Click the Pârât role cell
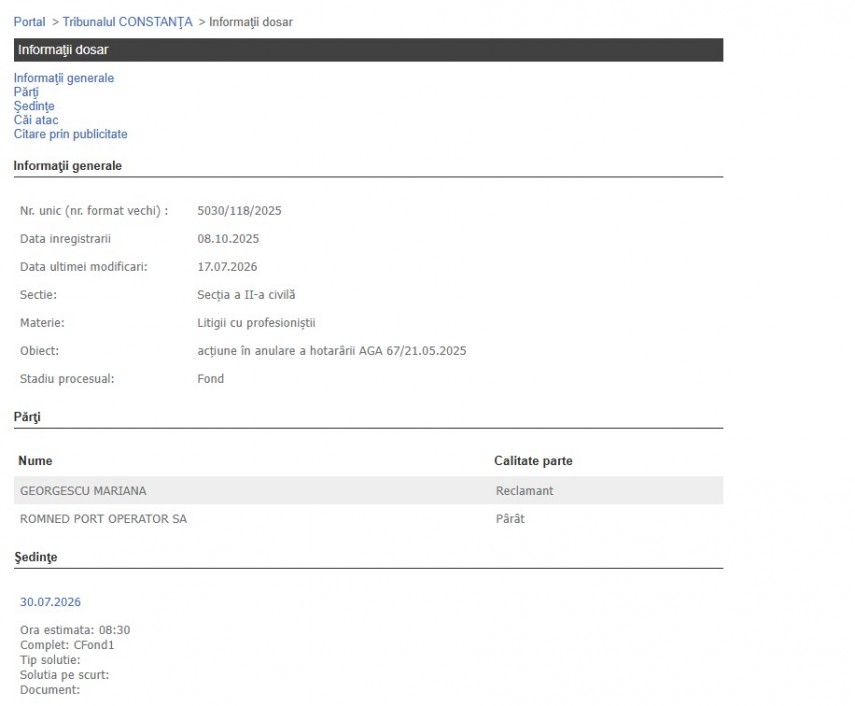The height and width of the screenshot is (706, 855). 510,518
